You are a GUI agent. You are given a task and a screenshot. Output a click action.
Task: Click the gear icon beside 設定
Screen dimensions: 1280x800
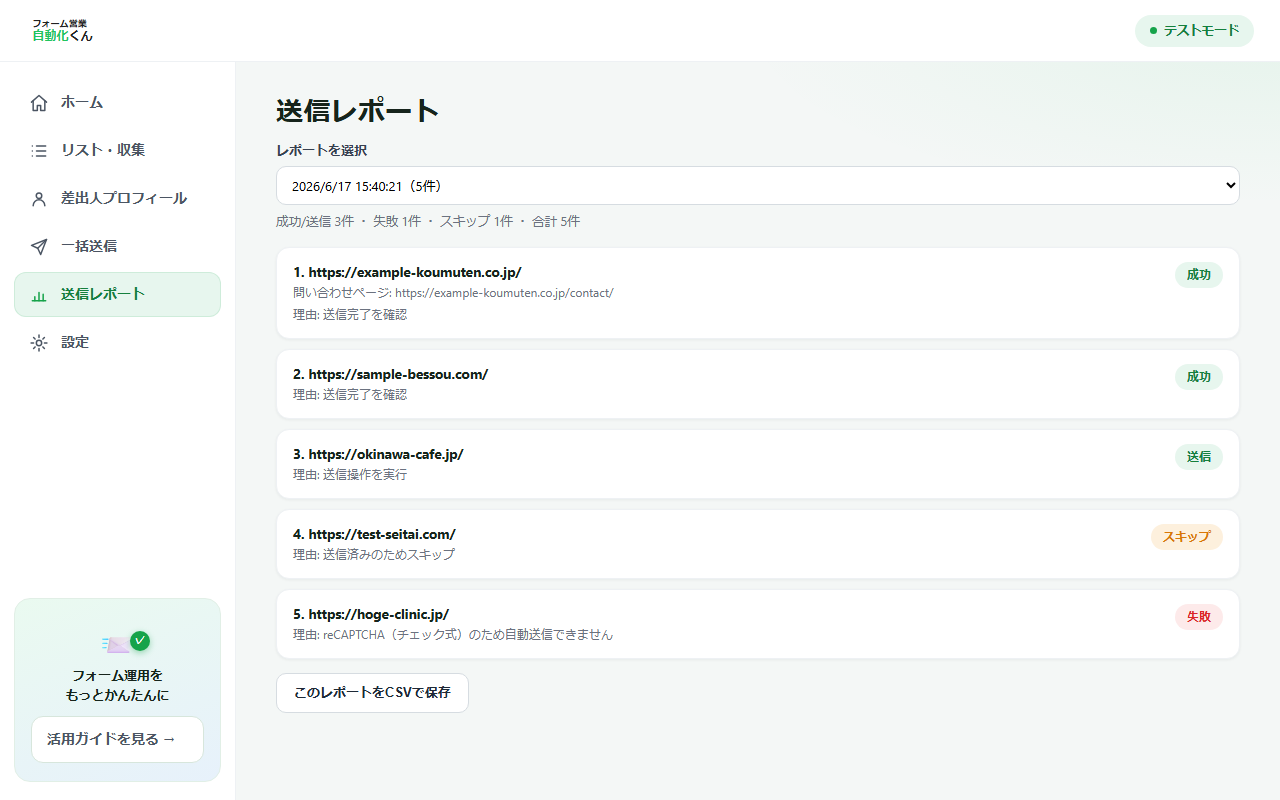tap(39, 343)
